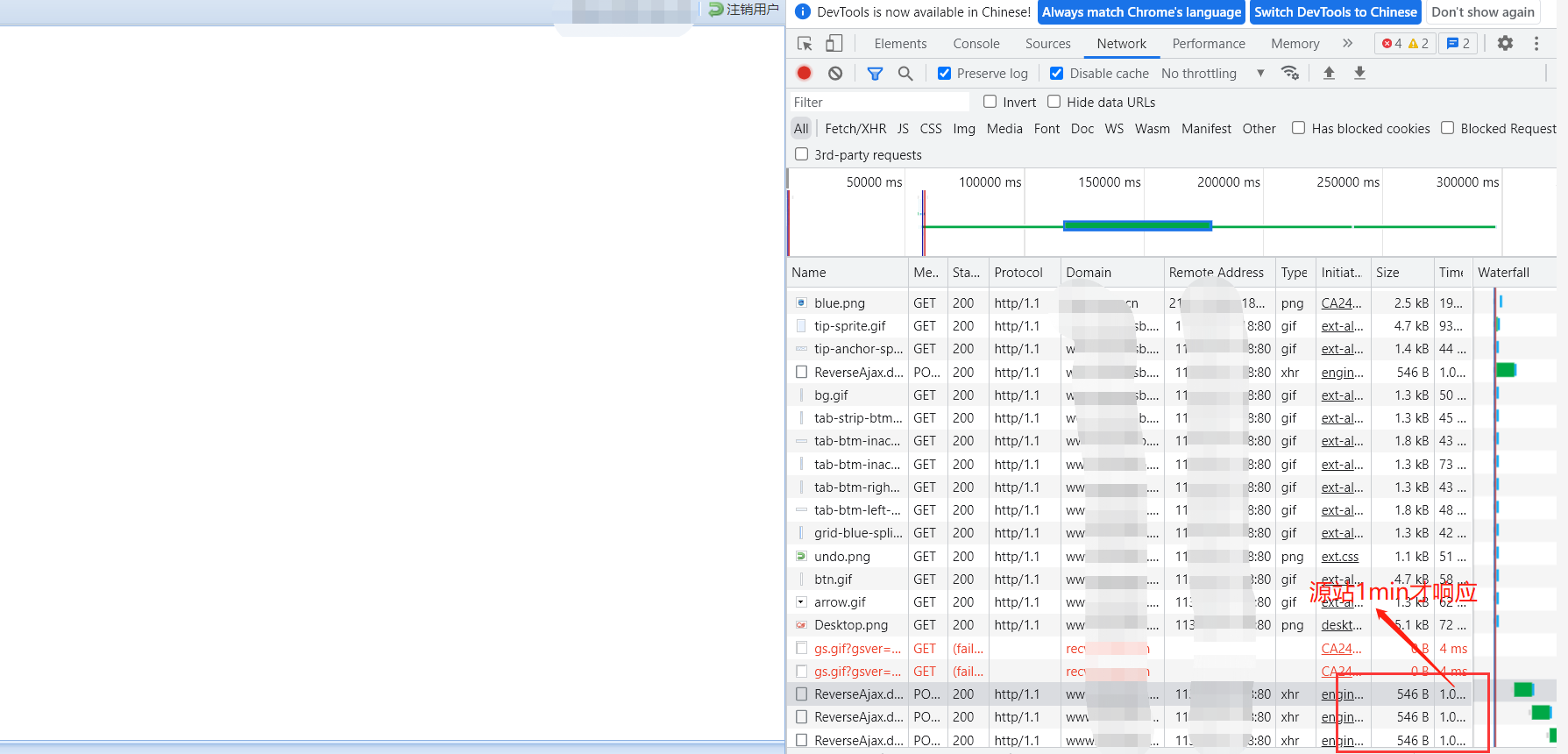
Task: Click the inspect element picker icon
Action: pos(805,44)
